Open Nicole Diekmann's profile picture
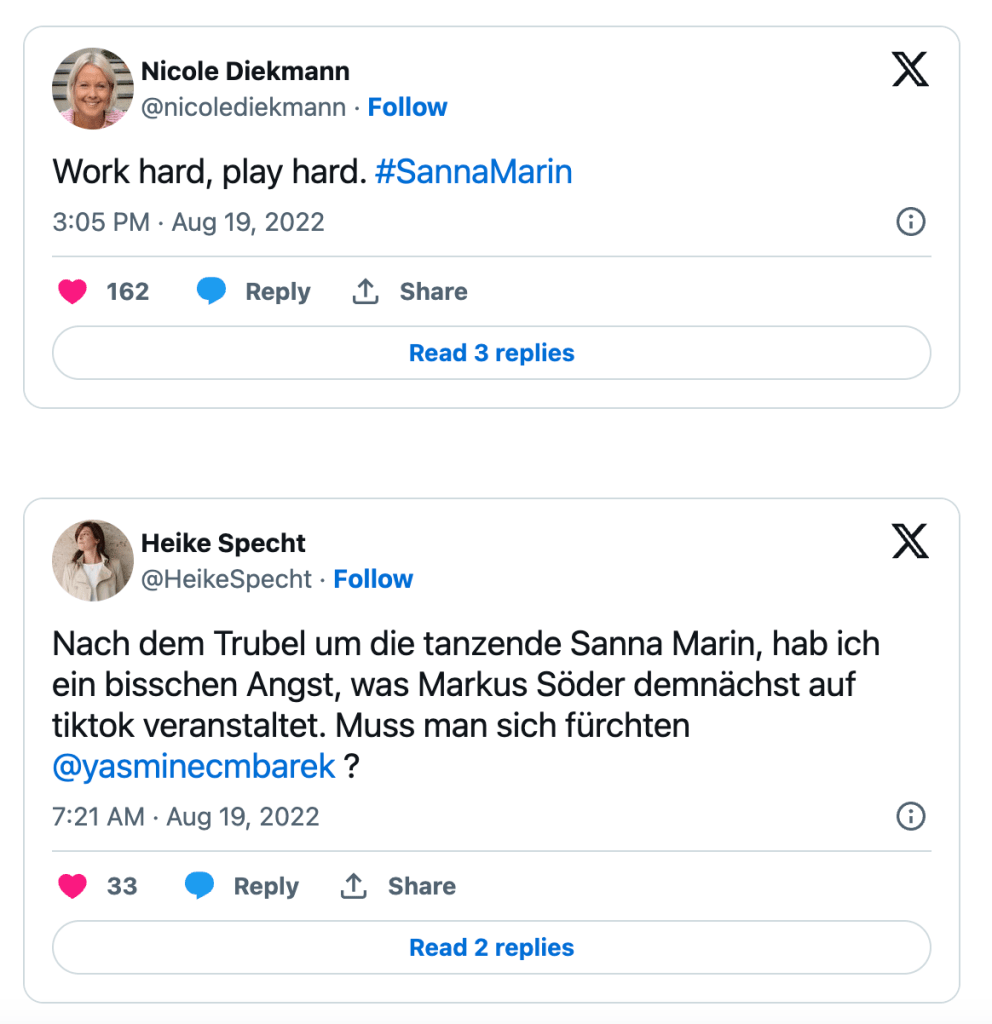The image size is (992, 1024). pyautogui.click(x=92, y=88)
